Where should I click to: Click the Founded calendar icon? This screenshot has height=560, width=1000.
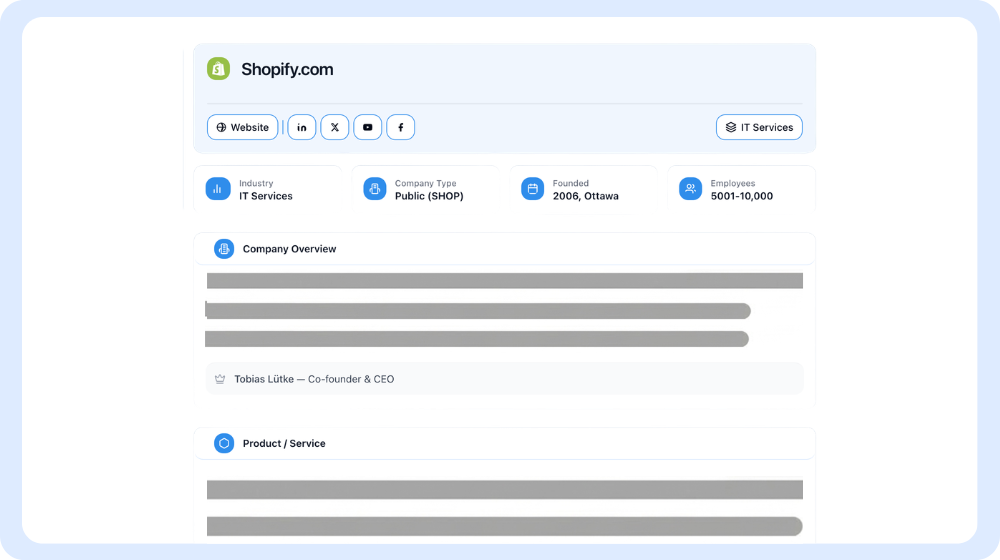pos(533,189)
